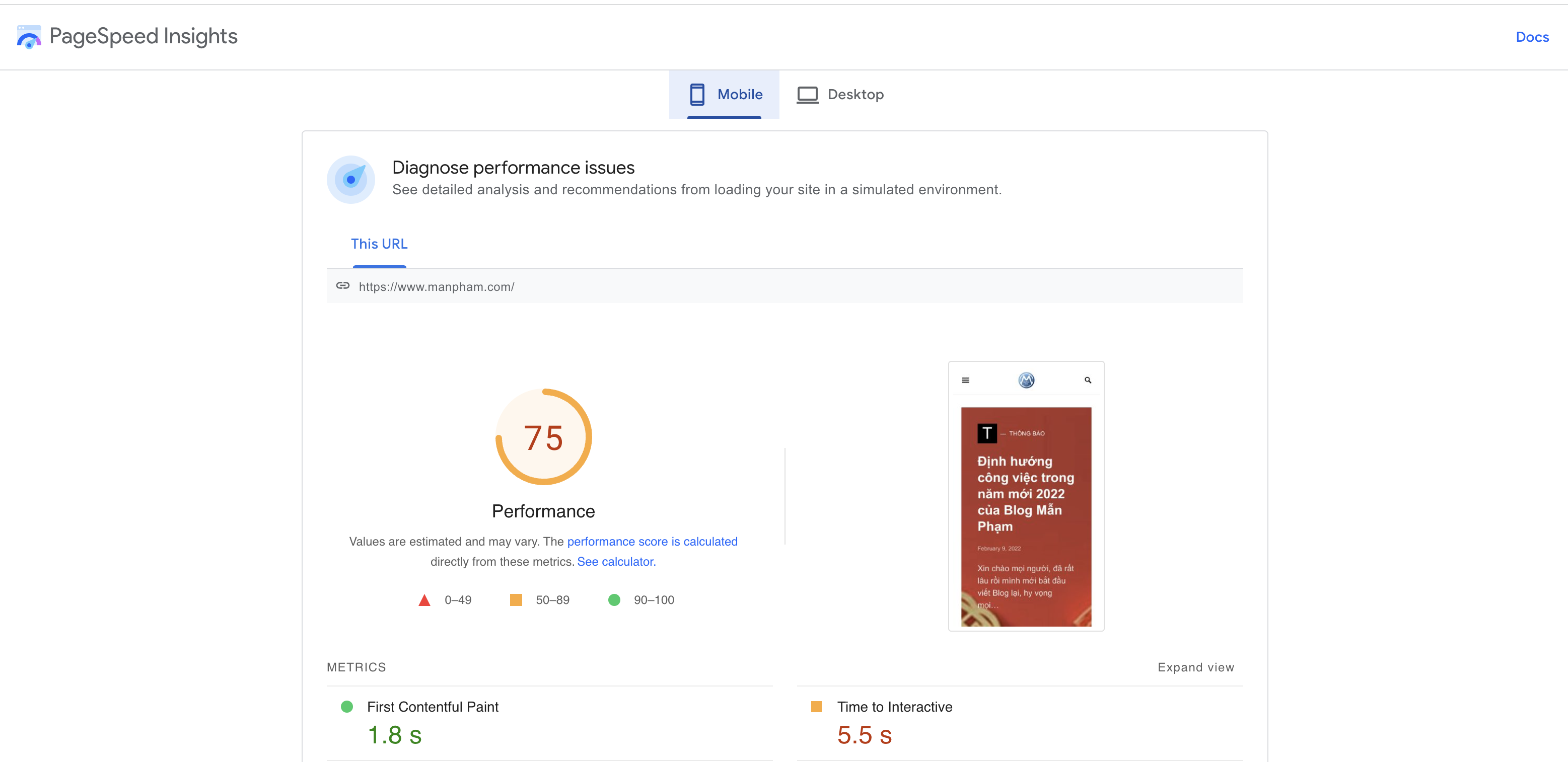Click the red triangle 0–49 legend icon
Image resolution: width=1568 pixels, height=762 pixels.
coord(424,600)
